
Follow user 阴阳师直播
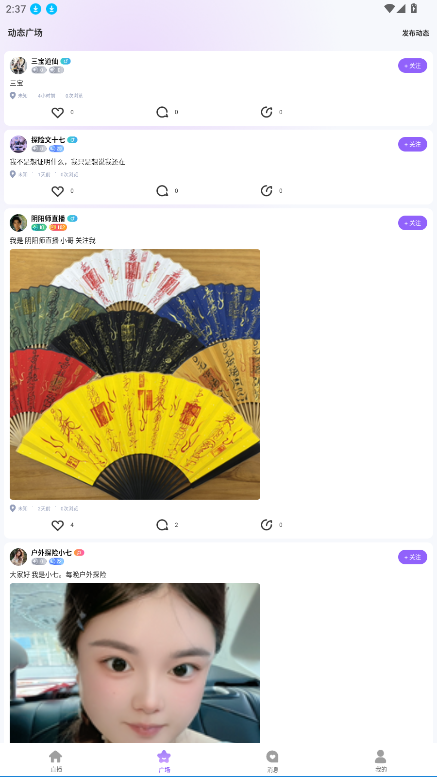pyautogui.click(x=412, y=223)
